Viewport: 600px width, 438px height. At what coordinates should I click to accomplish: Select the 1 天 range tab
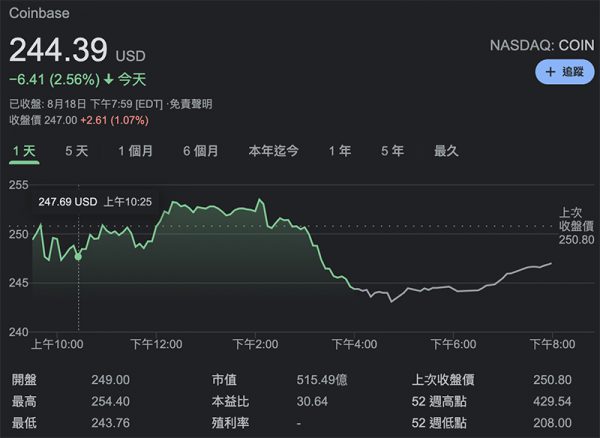click(x=24, y=151)
